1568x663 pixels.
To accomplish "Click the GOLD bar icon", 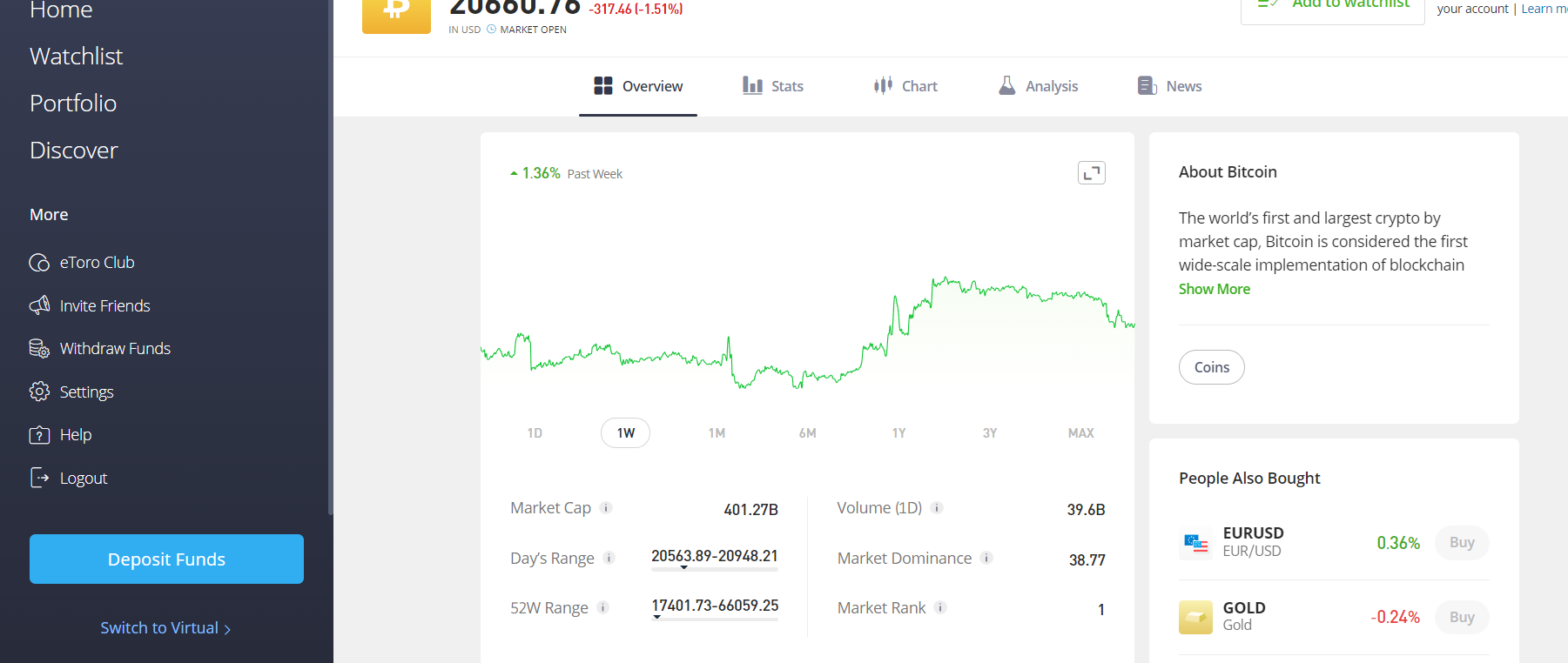I will click(1195, 618).
